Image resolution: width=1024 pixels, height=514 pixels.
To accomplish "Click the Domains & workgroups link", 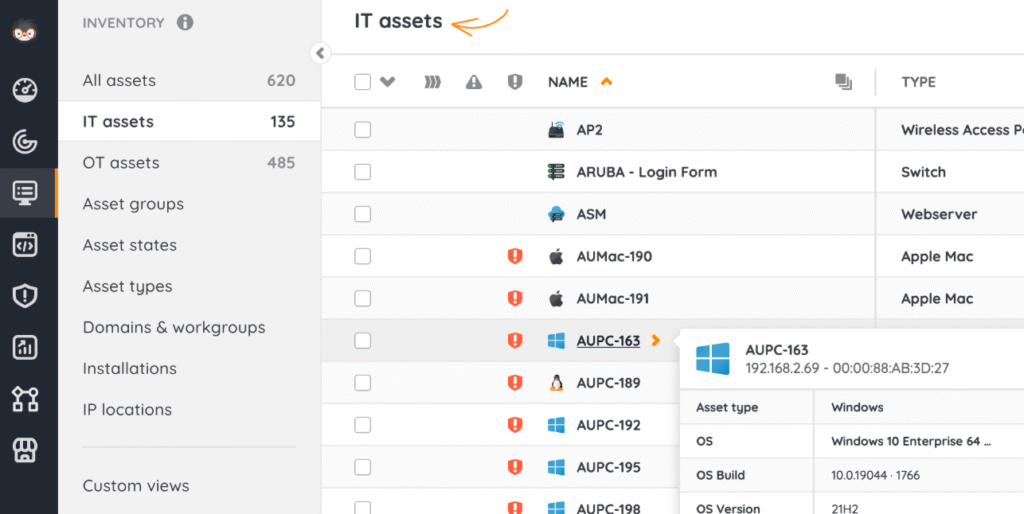I will point(174,327).
